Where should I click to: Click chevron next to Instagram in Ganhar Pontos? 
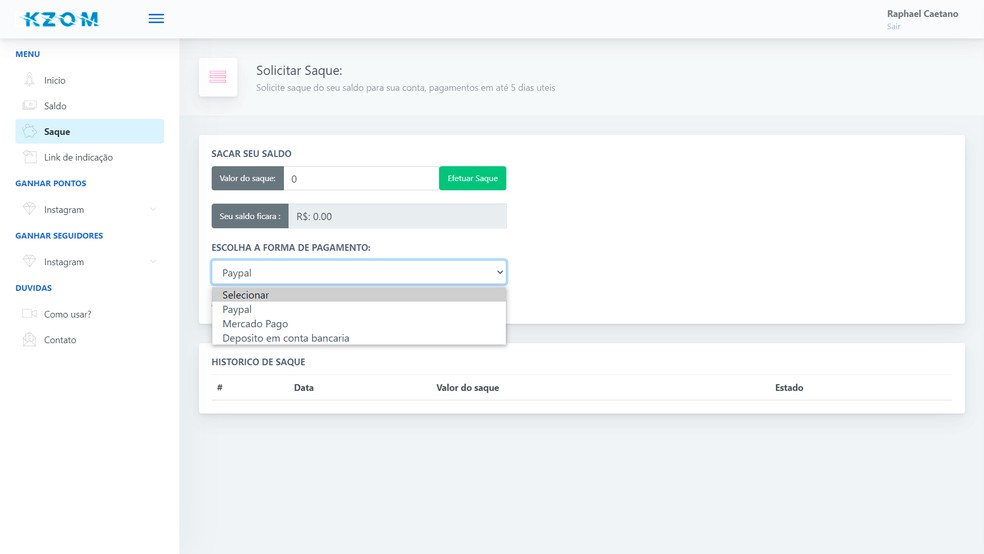152,210
